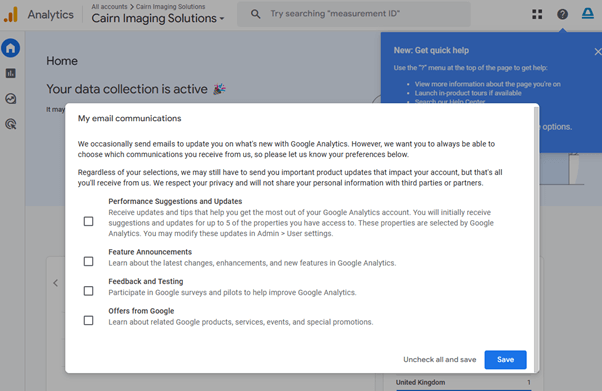The height and width of the screenshot is (391, 602).
Task: Click the search magnifier icon
Action: tap(255, 14)
